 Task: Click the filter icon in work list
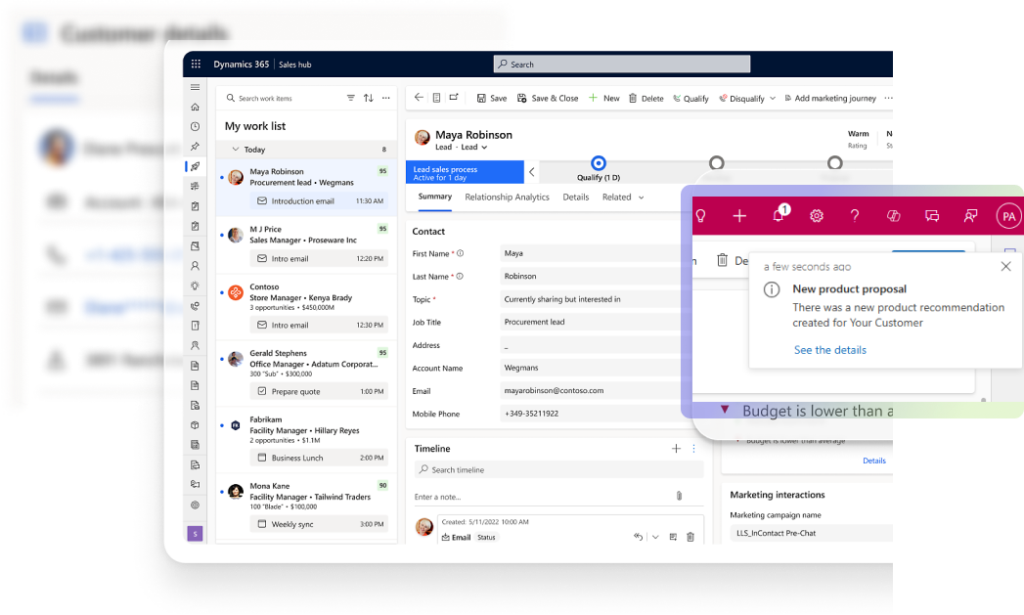click(351, 98)
